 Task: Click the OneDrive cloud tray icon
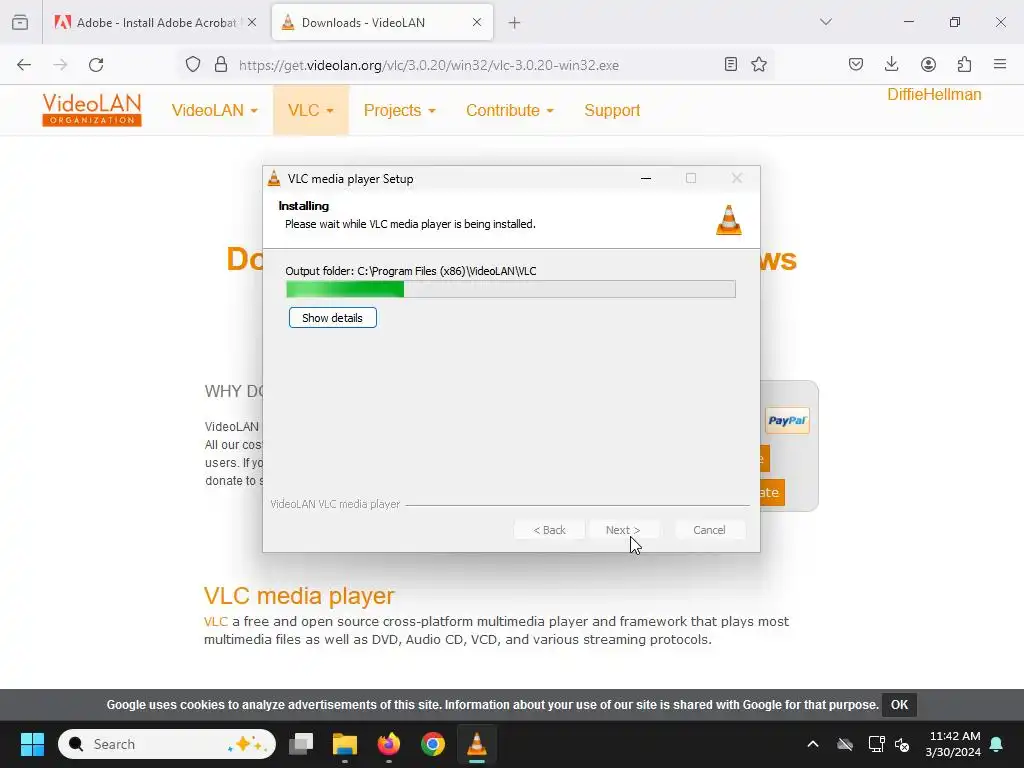click(845, 744)
